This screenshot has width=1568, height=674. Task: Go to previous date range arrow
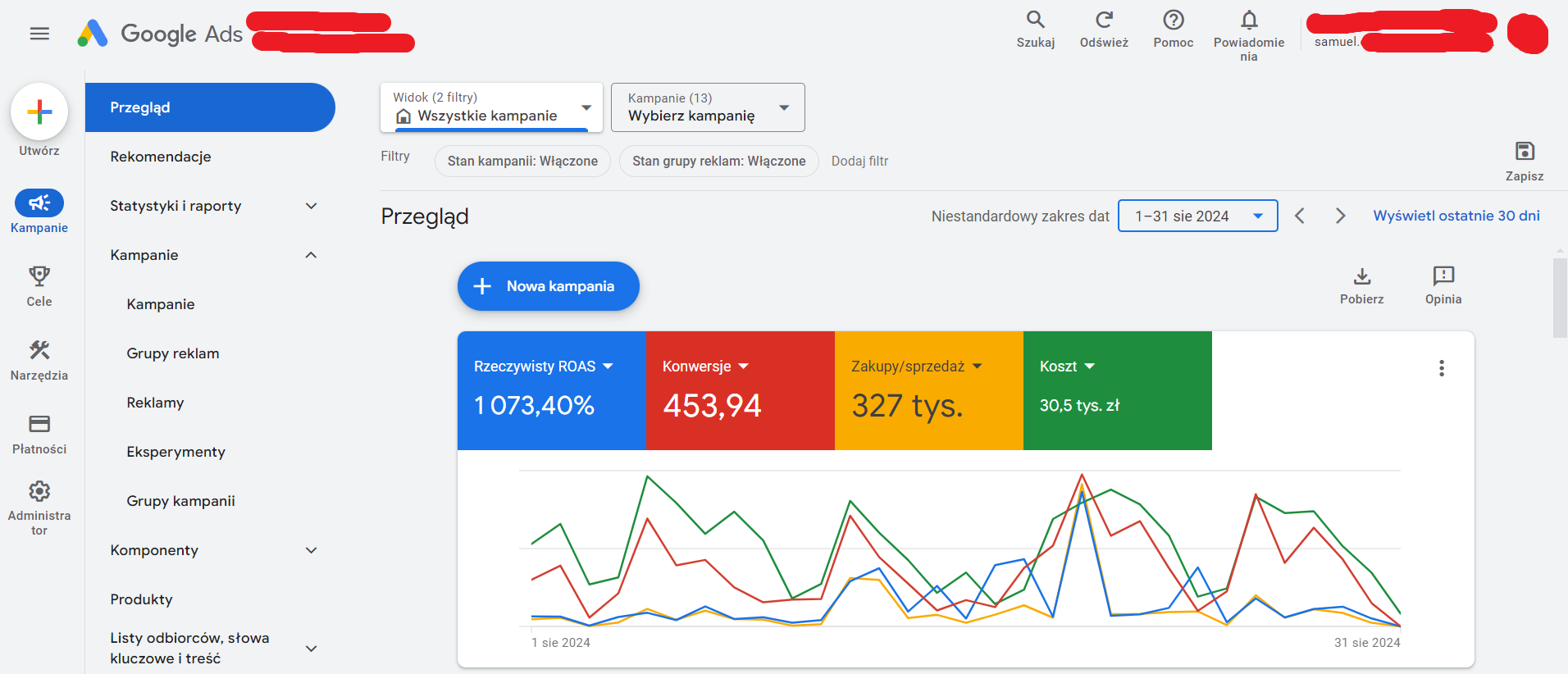tap(1300, 216)
